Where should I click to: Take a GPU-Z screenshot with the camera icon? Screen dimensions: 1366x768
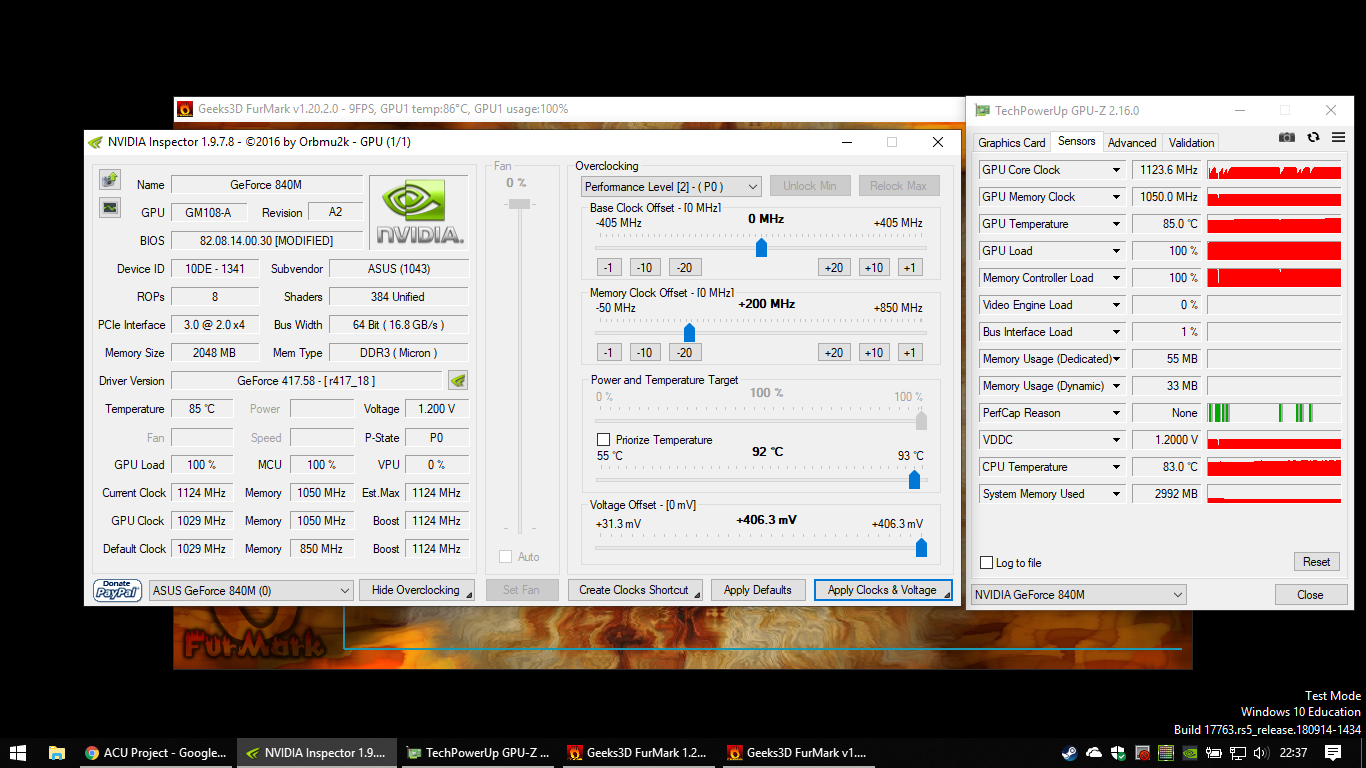1287,137
